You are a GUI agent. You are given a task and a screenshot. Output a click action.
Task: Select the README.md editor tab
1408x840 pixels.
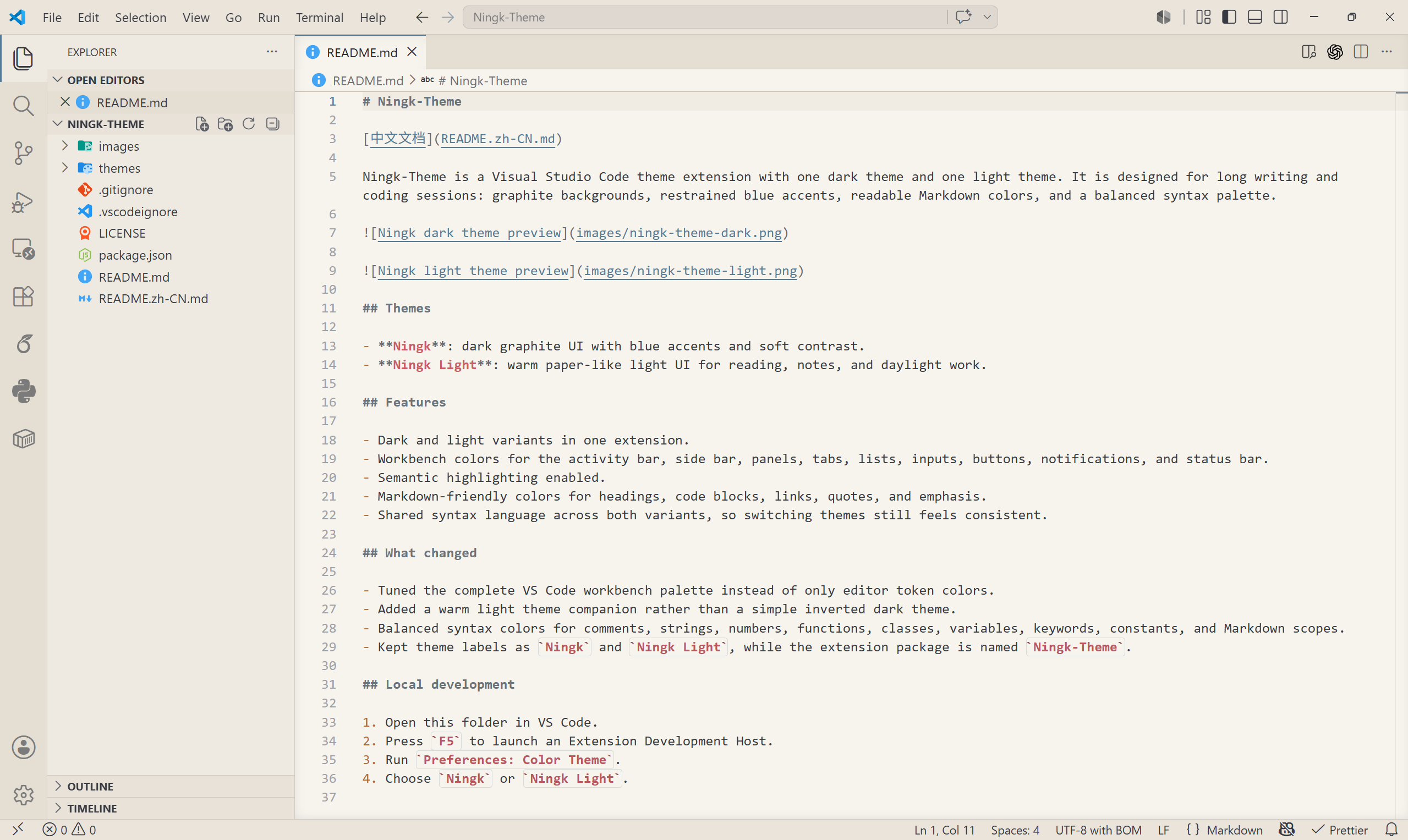(x=361, y=52)
